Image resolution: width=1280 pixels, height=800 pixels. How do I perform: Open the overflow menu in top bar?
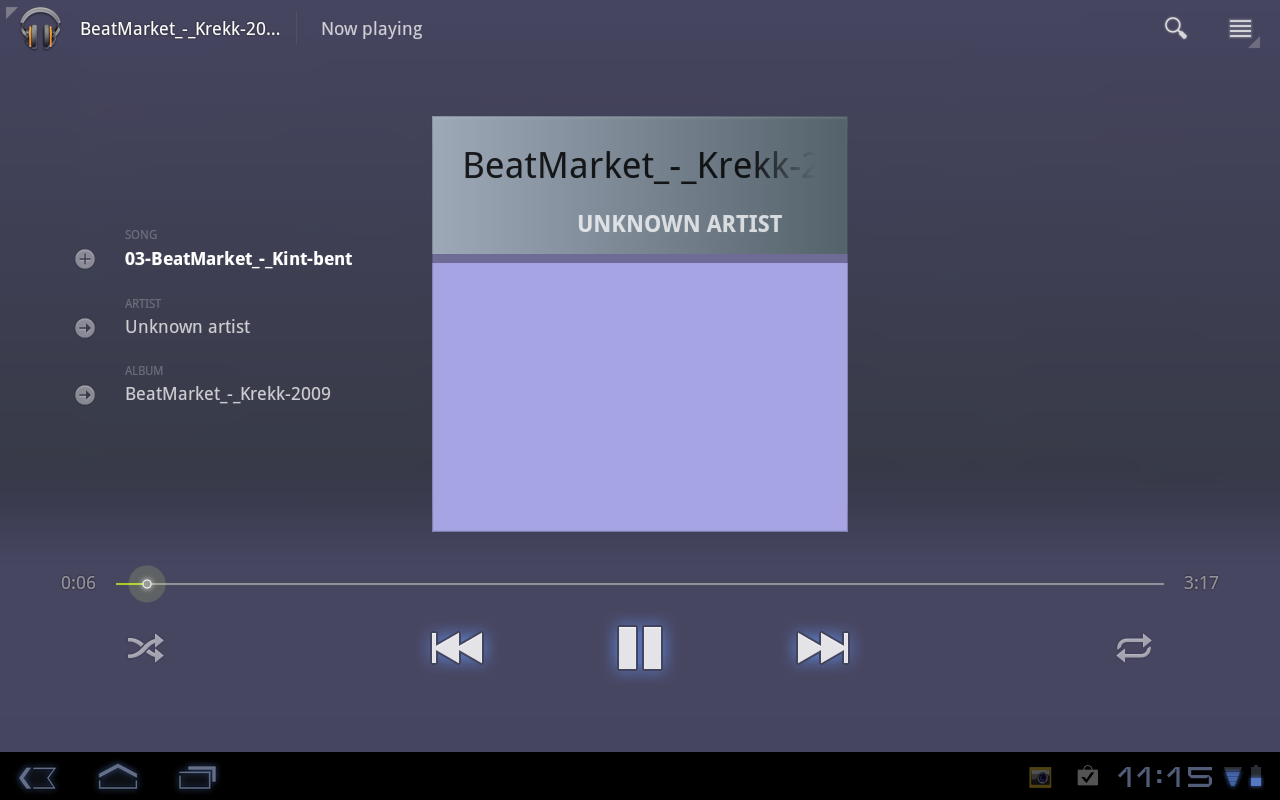pos(1240,28)
